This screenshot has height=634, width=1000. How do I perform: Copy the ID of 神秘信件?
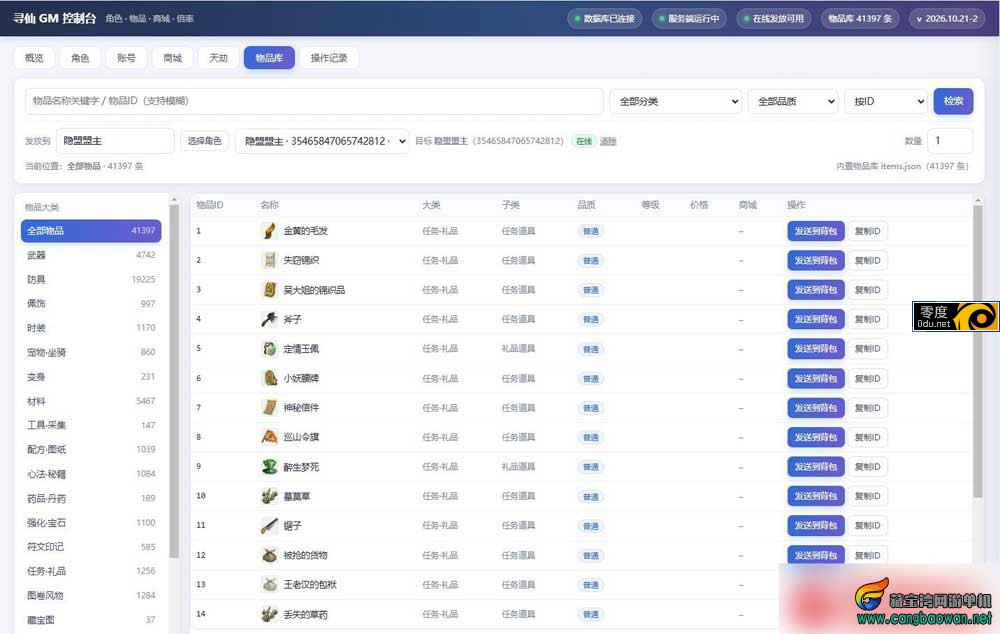[x=867, y=408]
